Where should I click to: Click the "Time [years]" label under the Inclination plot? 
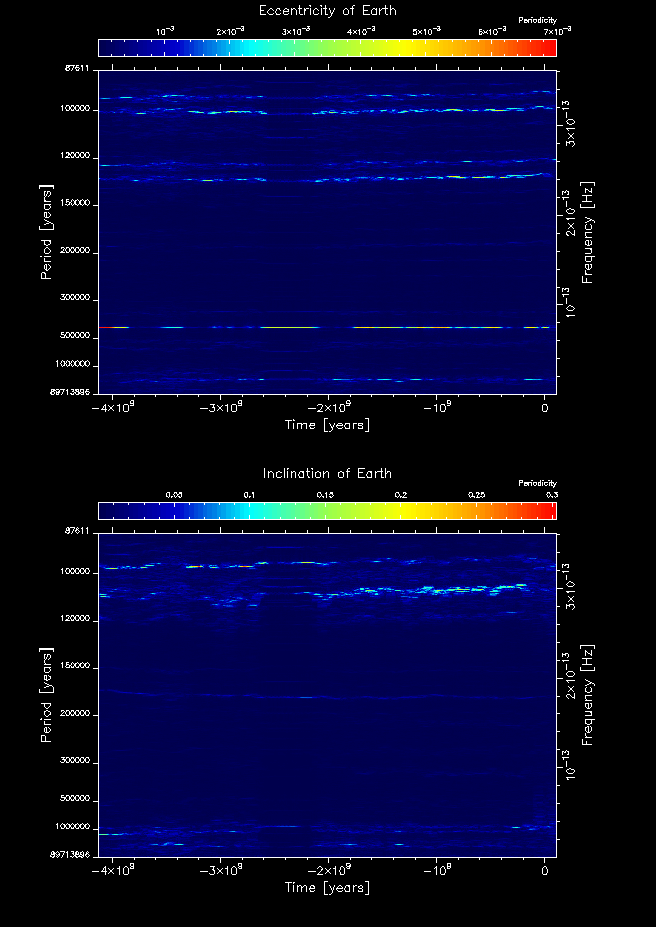pyautogui.click(x=327, y=887)
